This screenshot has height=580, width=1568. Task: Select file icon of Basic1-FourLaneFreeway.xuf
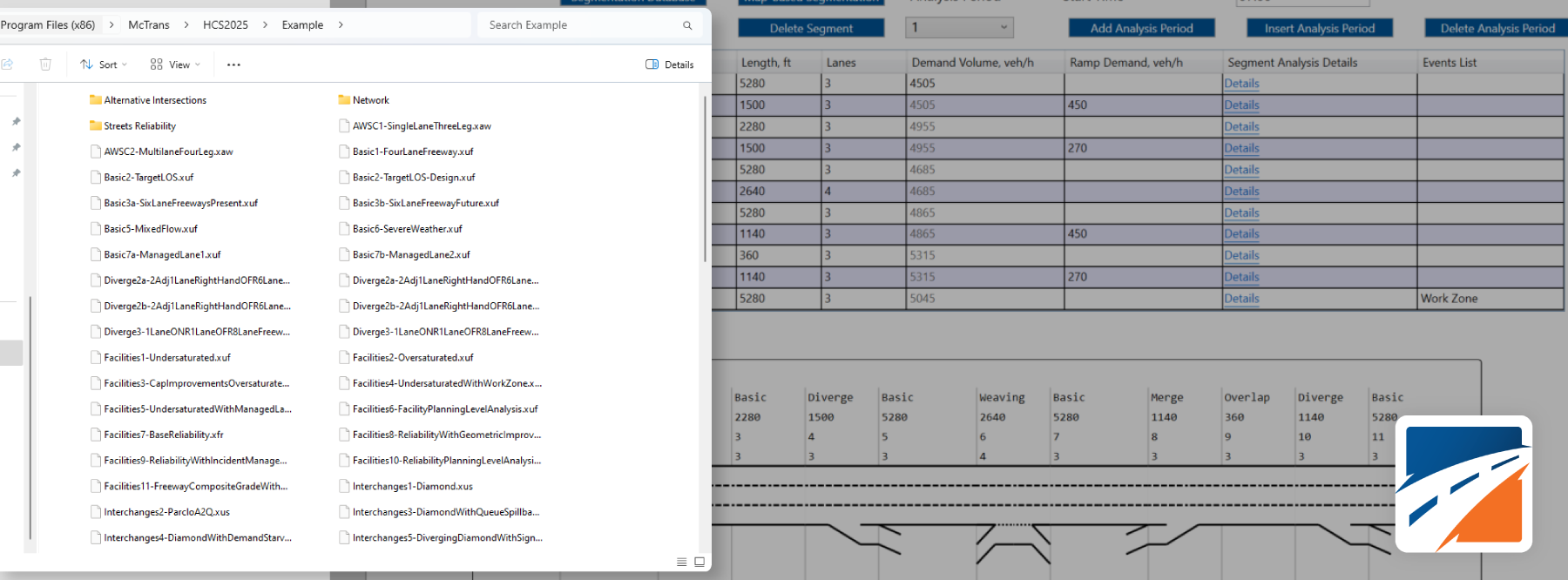click(345, 152)
